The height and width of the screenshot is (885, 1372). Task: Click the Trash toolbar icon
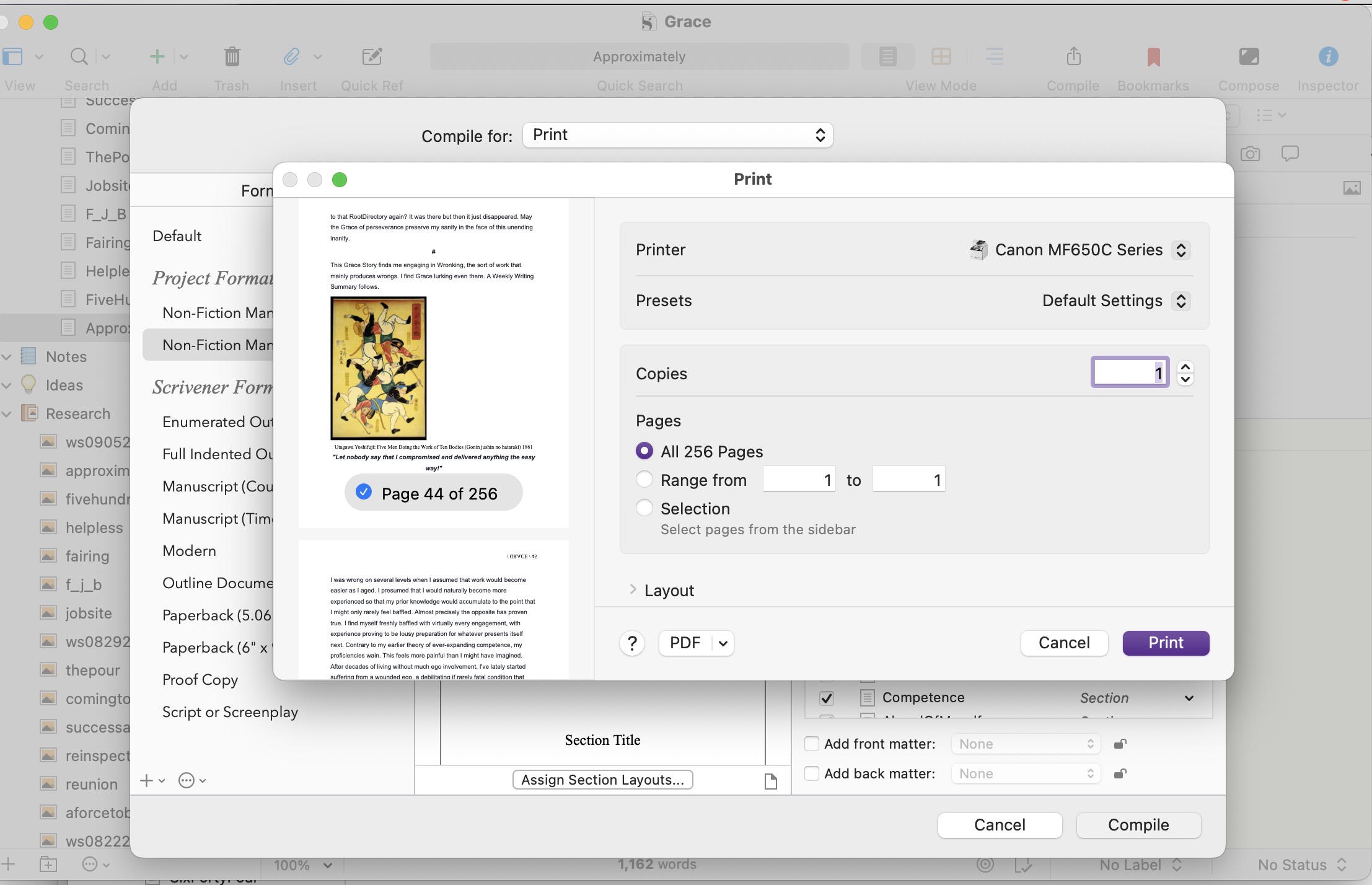tap(232, 56)
